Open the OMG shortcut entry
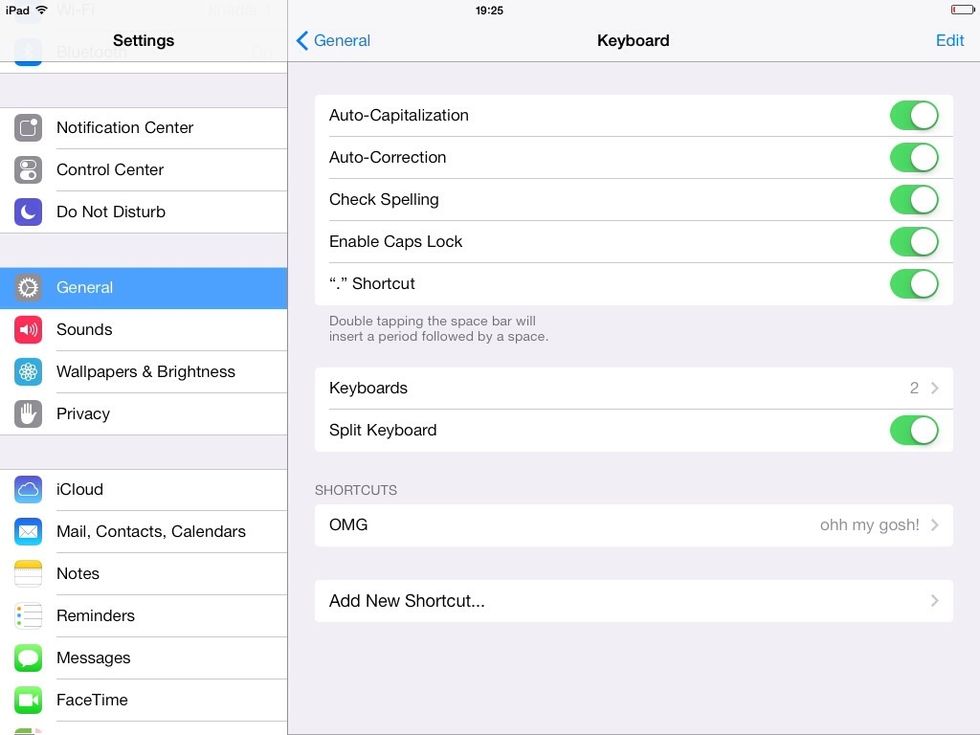Viewport: 980px width, 735px height. click(633, 525)
